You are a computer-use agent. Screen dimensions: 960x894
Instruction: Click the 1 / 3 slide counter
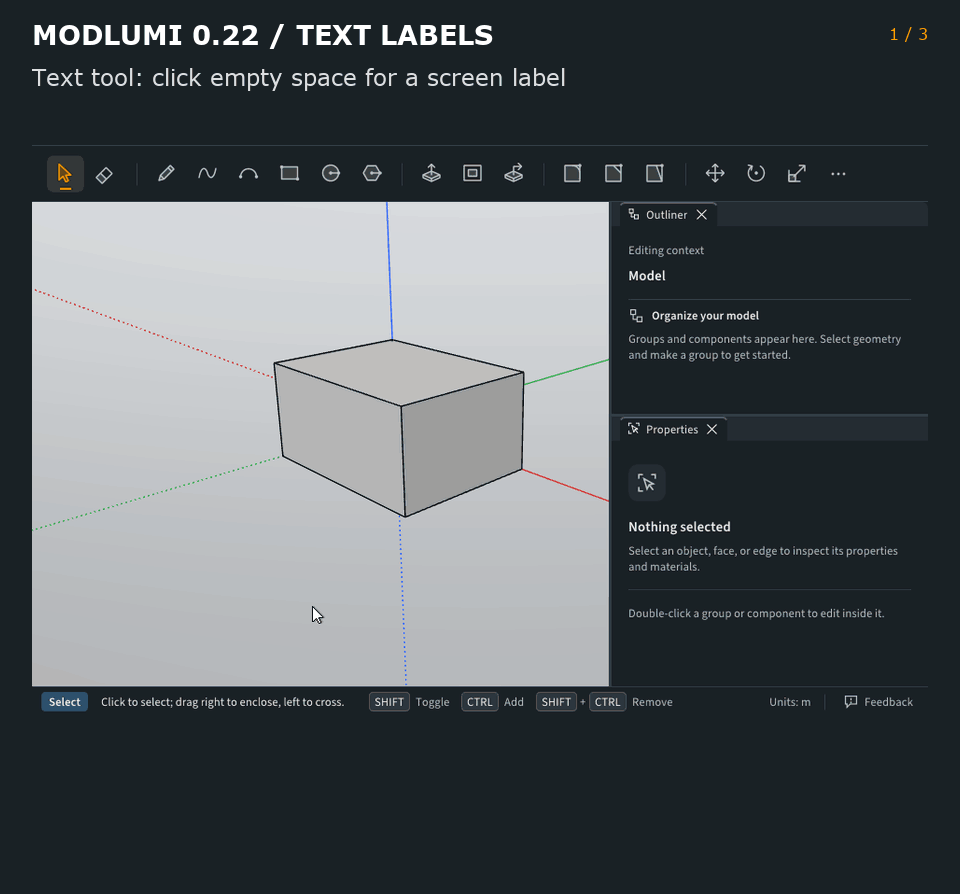click(909, 35)
